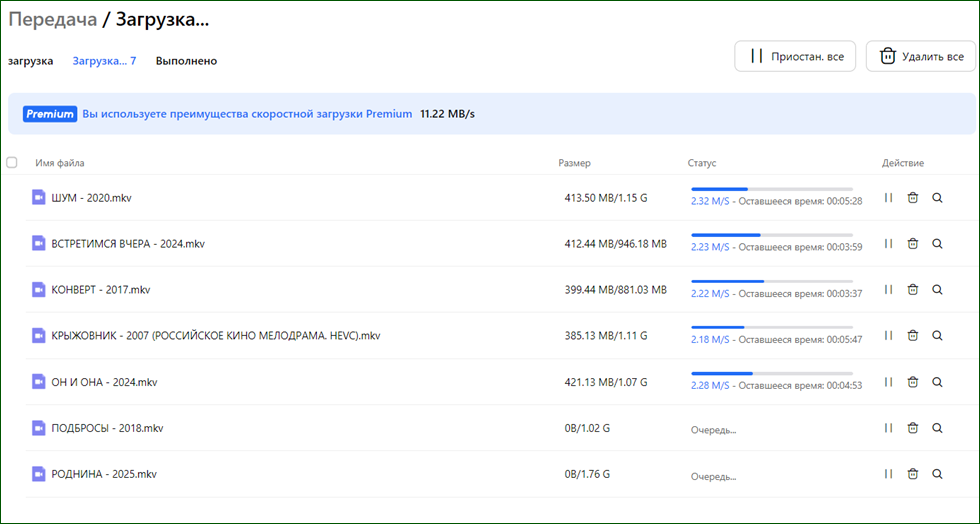The width and height of the screenshot is (980, 524).
Task: Click the video file icon of ШУМ - 2020.mkv
Action: click(x=39, y=198)
